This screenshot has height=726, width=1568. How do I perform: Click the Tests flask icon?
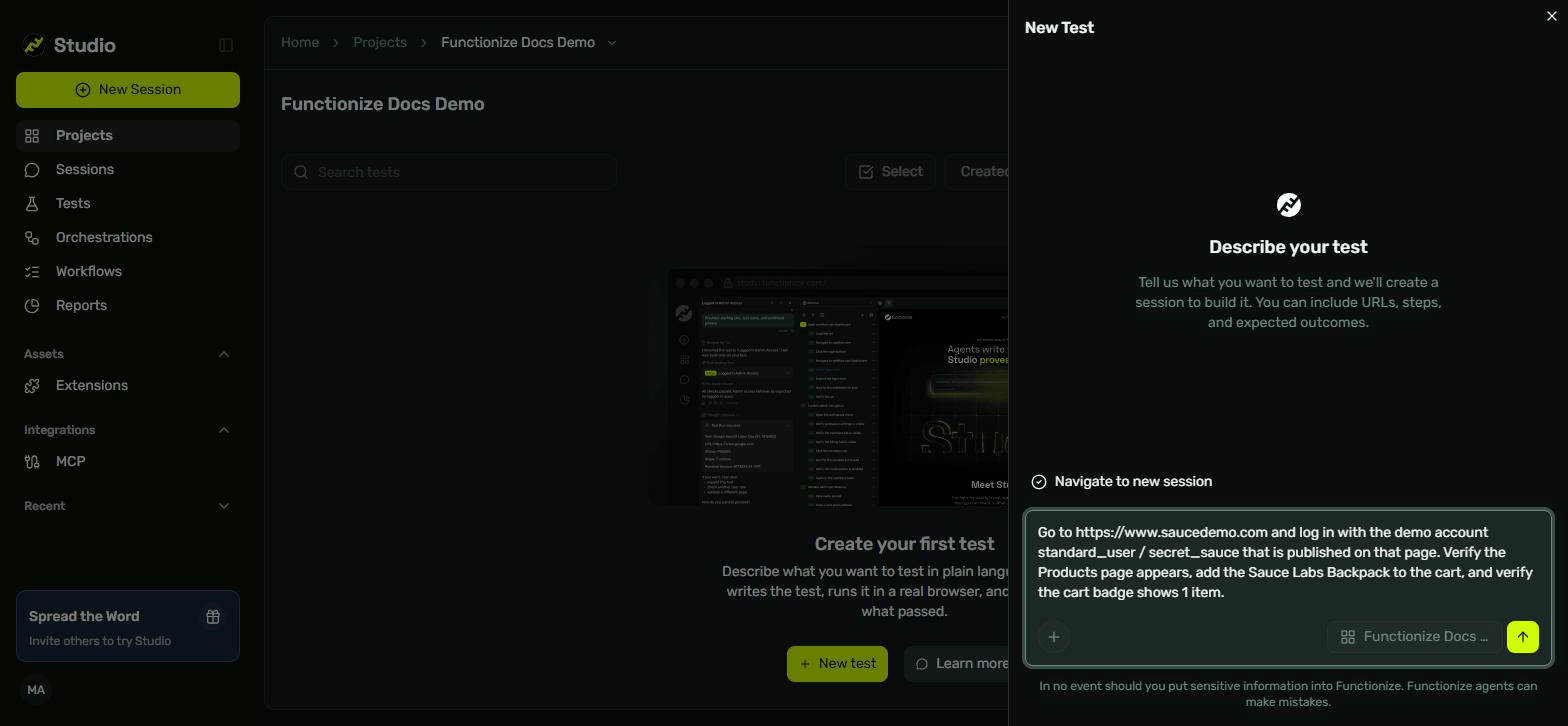32,203
